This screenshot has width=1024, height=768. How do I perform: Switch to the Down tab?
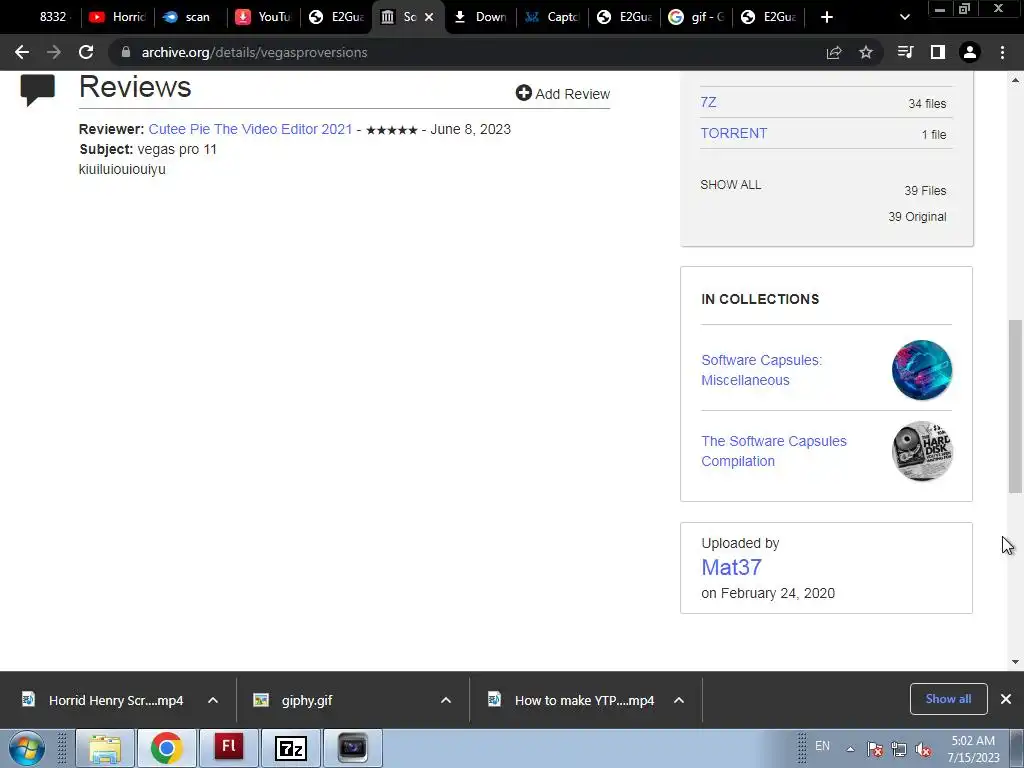[x=481, y=17]
